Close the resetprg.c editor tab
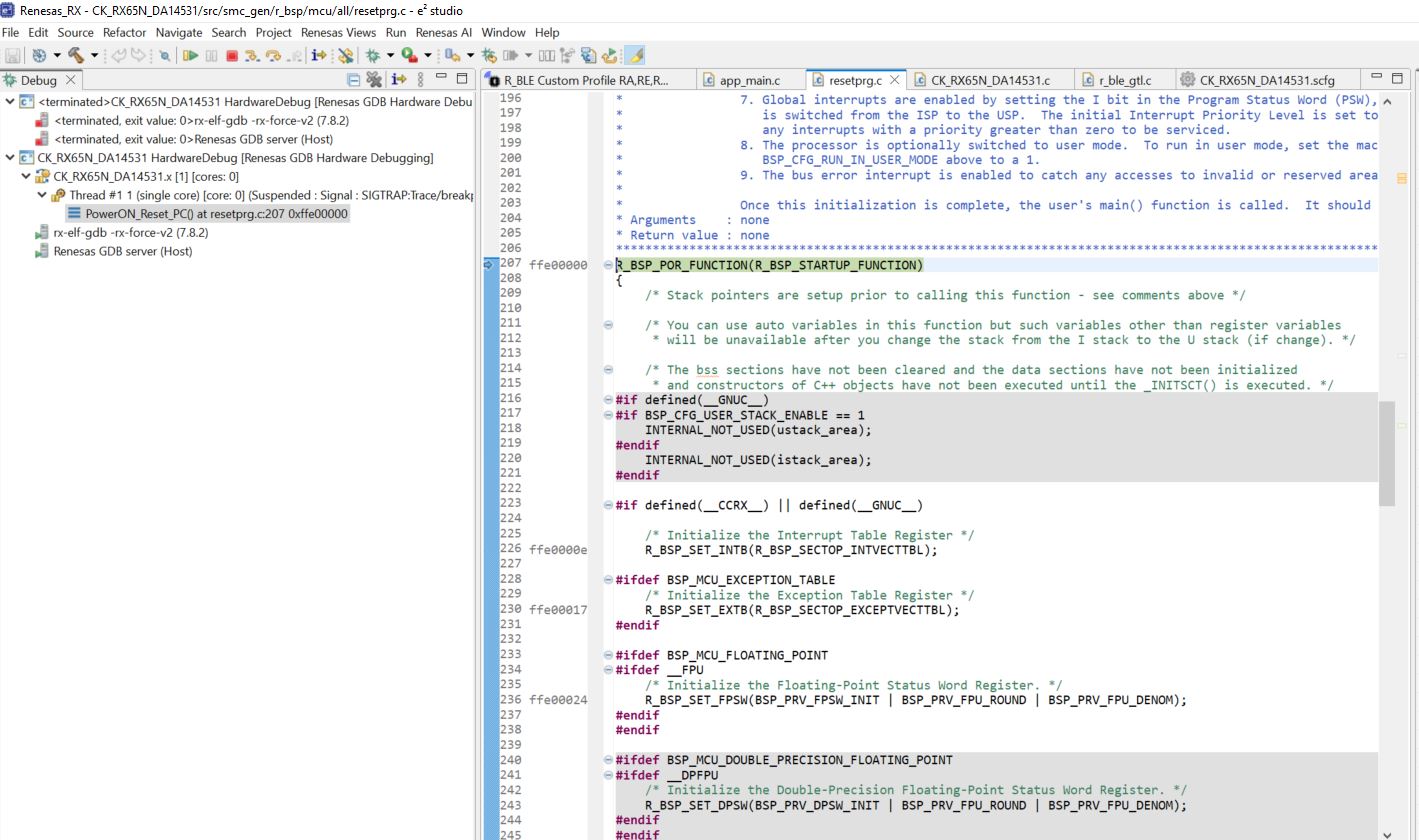Image resolution: width=1419 pixels, height=840 pixels. 894,80
